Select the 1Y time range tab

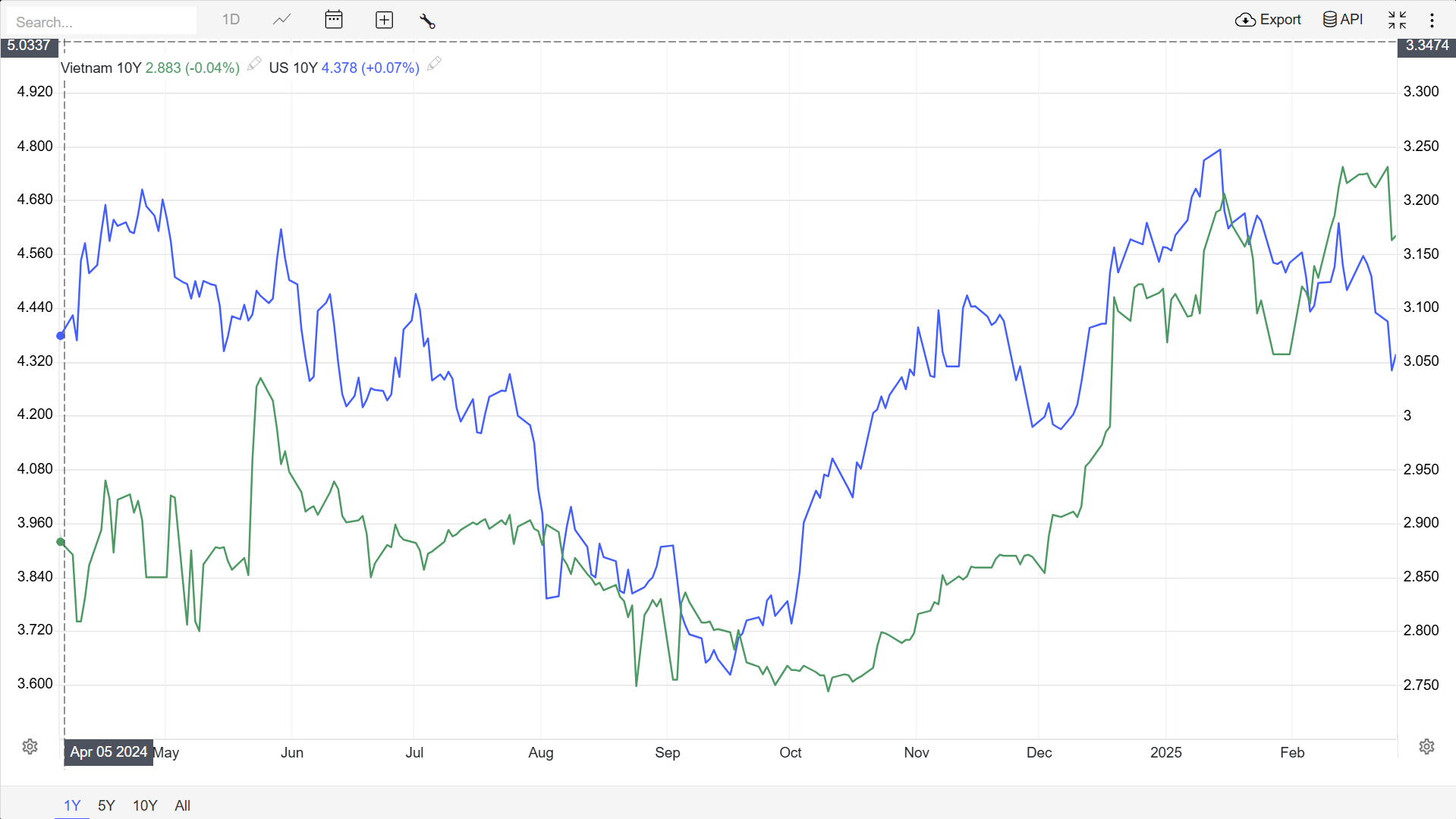72,805
